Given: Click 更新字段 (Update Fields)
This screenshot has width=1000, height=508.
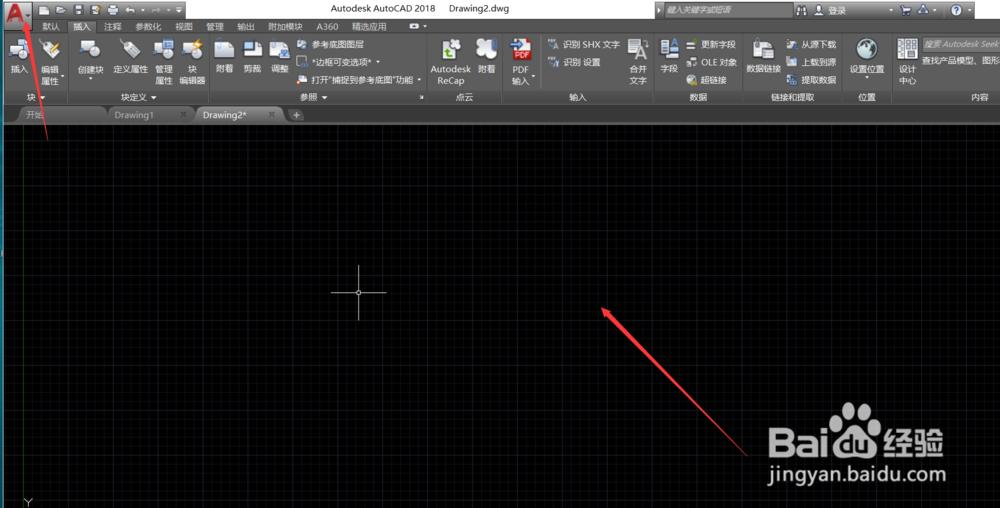Looking at the screenshot, I should coord(711,45).
